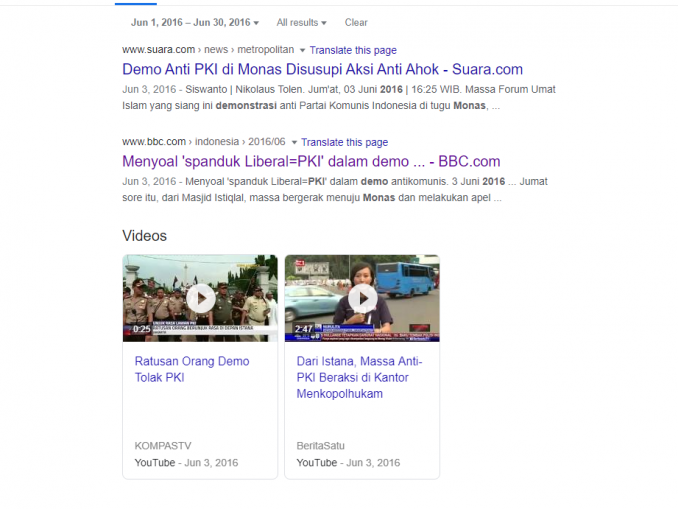Click the 'Videos' section heading

tap(144, 236)
